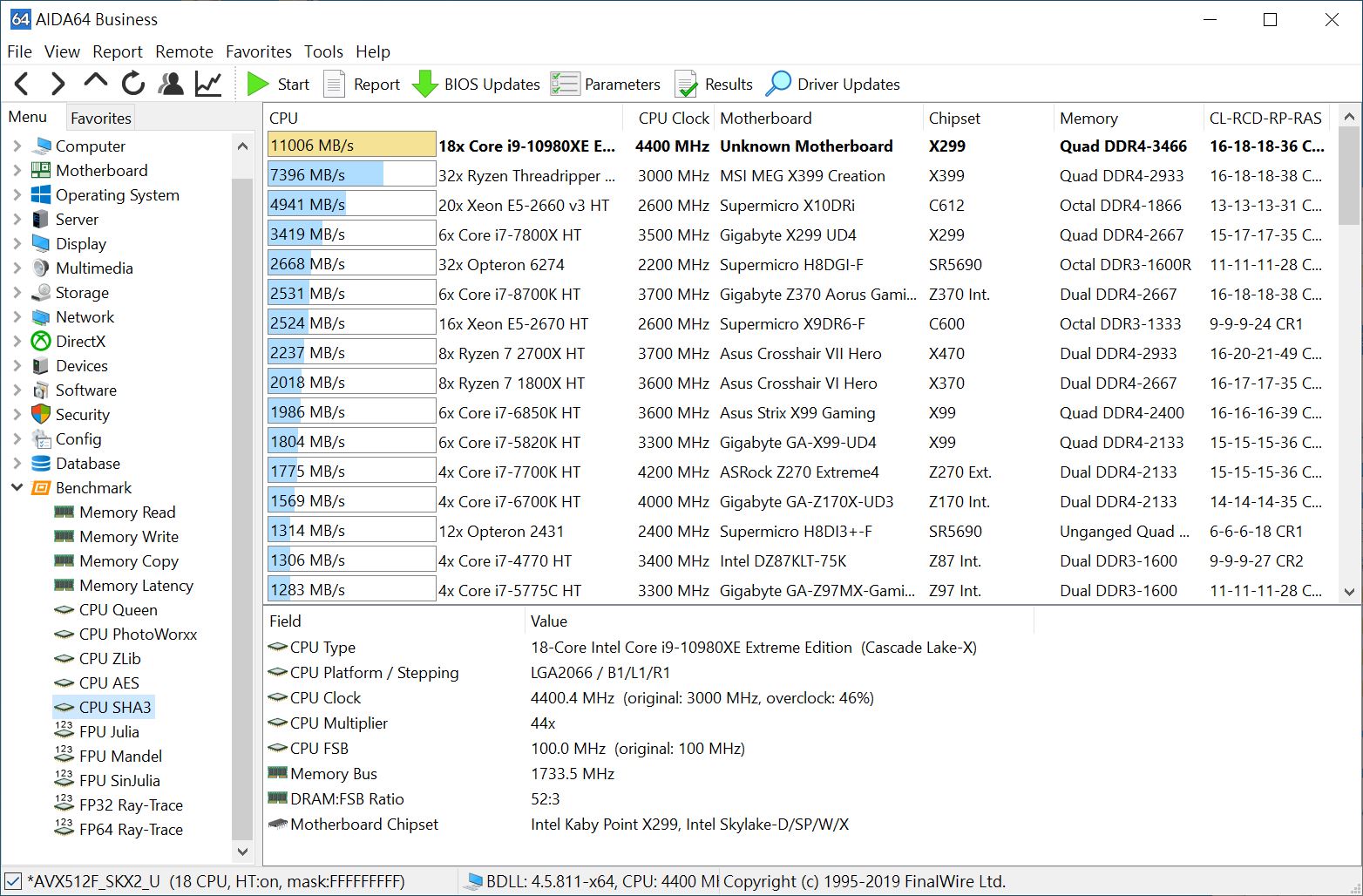The image size is (1363, 896).
Task: Open the Help menu
Action: click(373, 51)
